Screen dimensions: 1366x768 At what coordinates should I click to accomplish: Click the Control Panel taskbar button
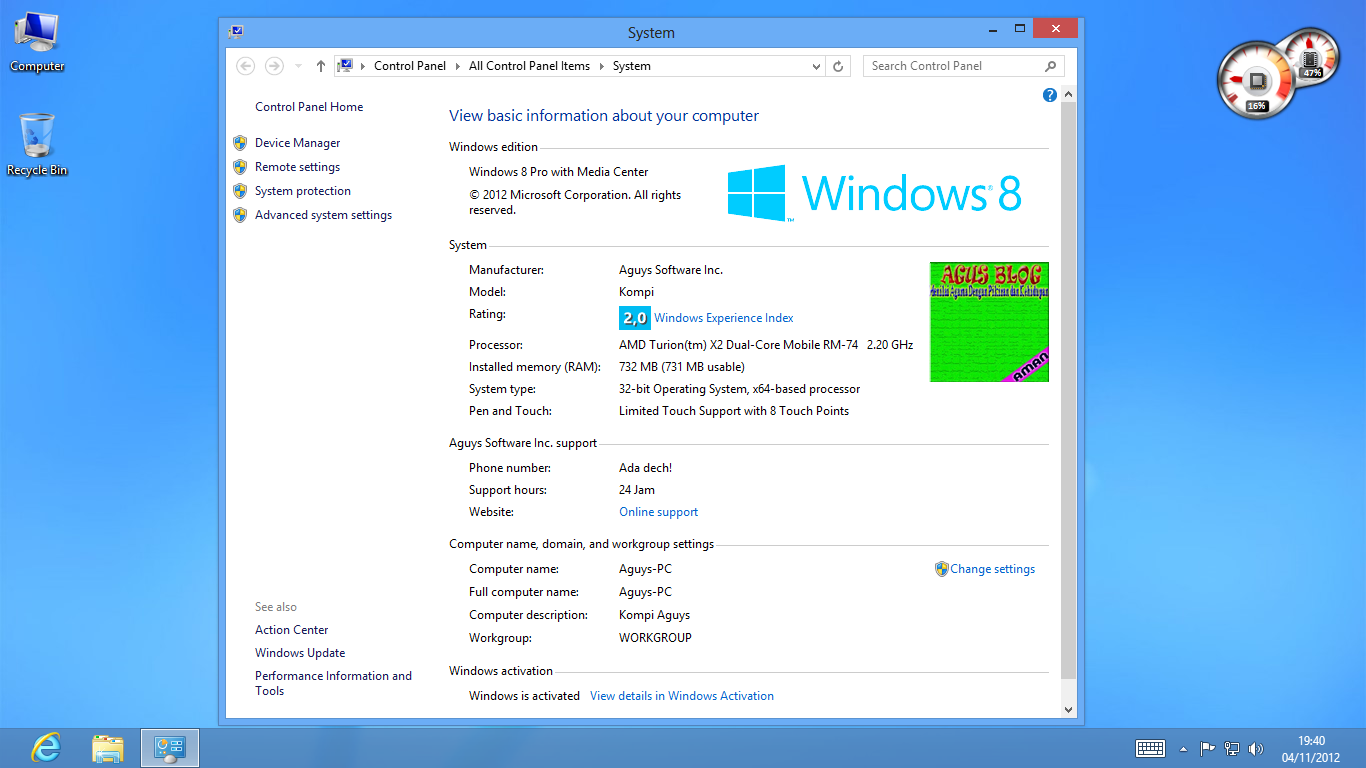pyautogui.click(x=170, y=748)
